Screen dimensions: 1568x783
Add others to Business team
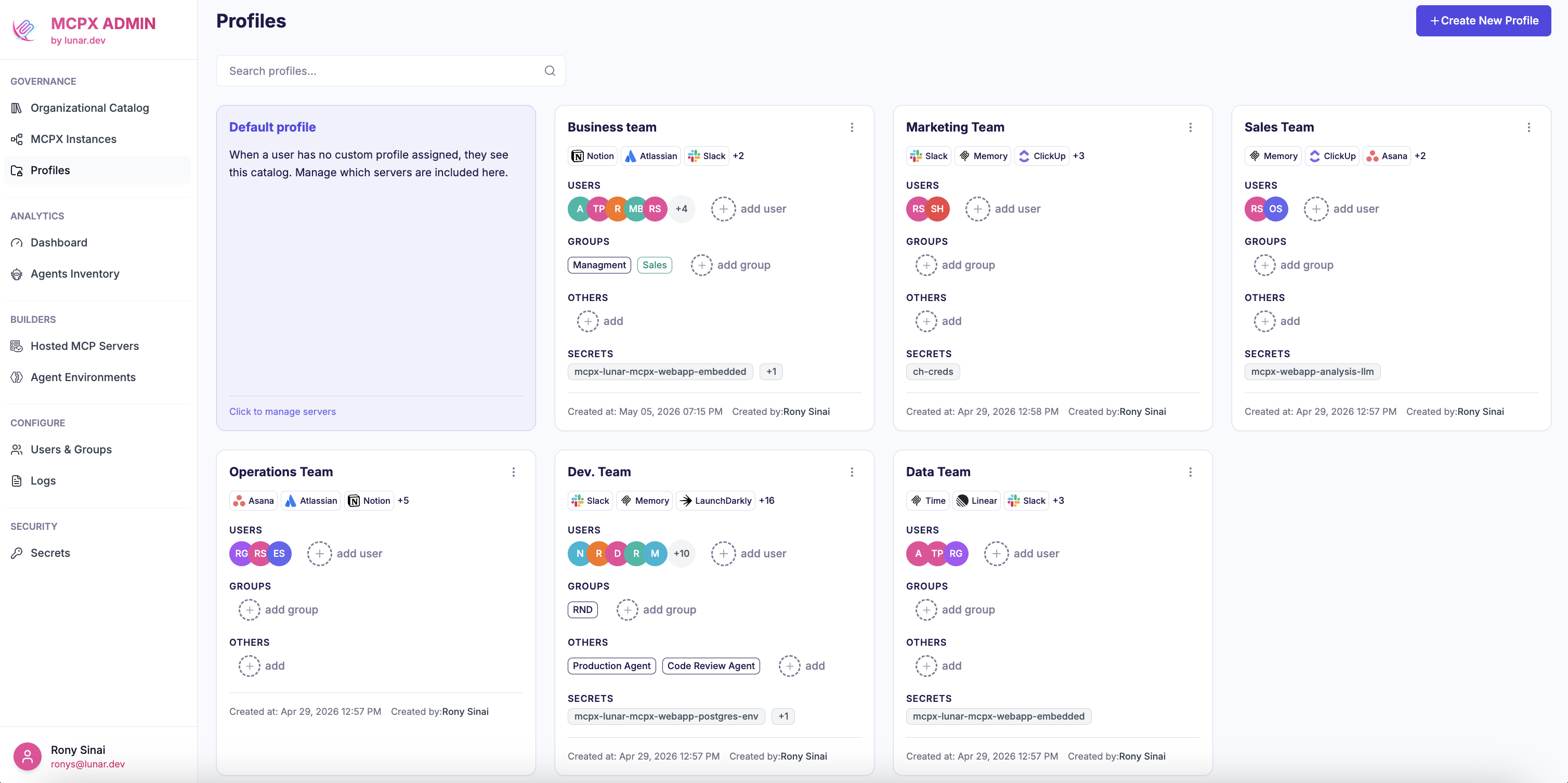tap(600, 321)
